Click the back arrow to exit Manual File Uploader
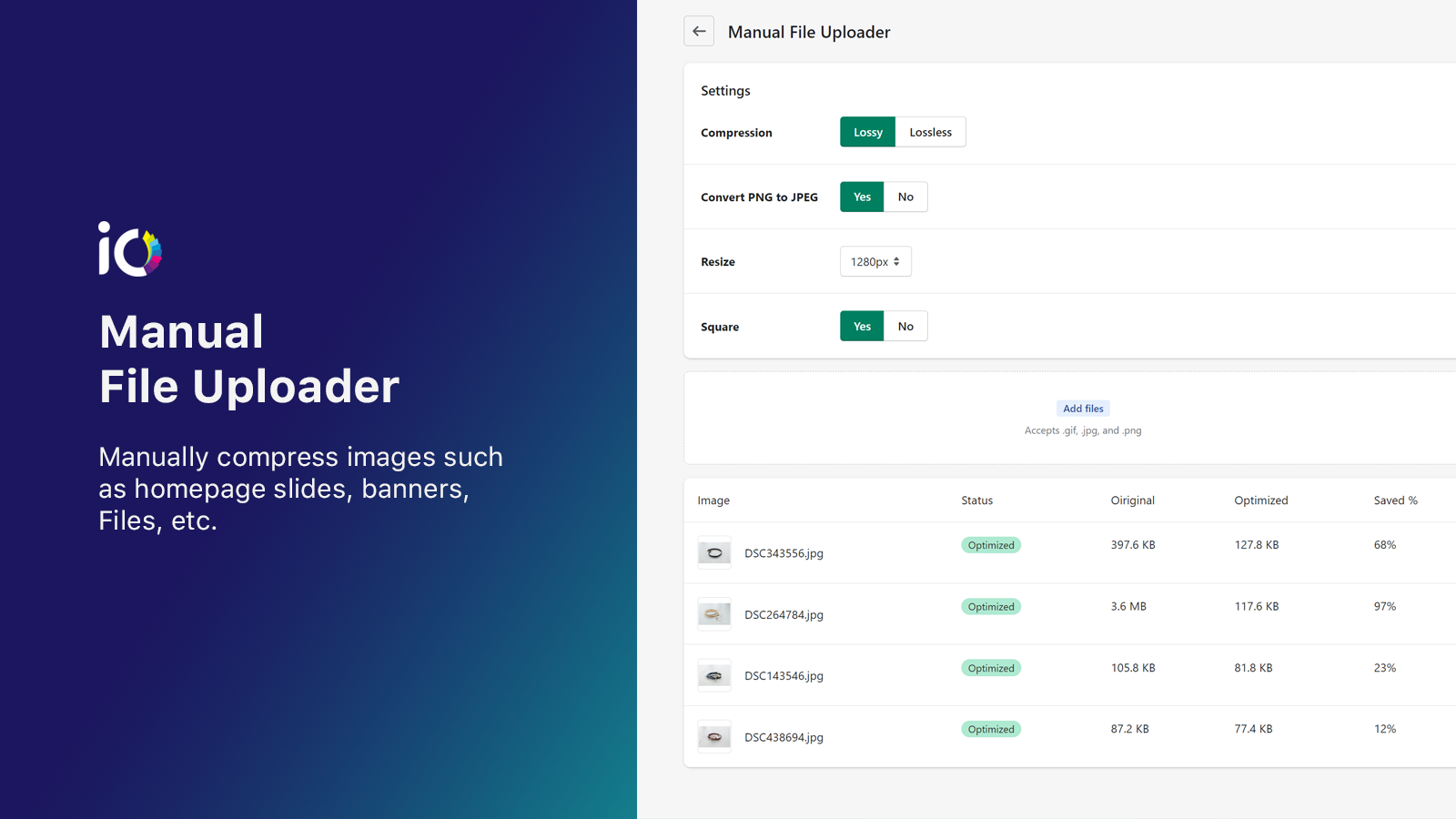 click(699, 31)
